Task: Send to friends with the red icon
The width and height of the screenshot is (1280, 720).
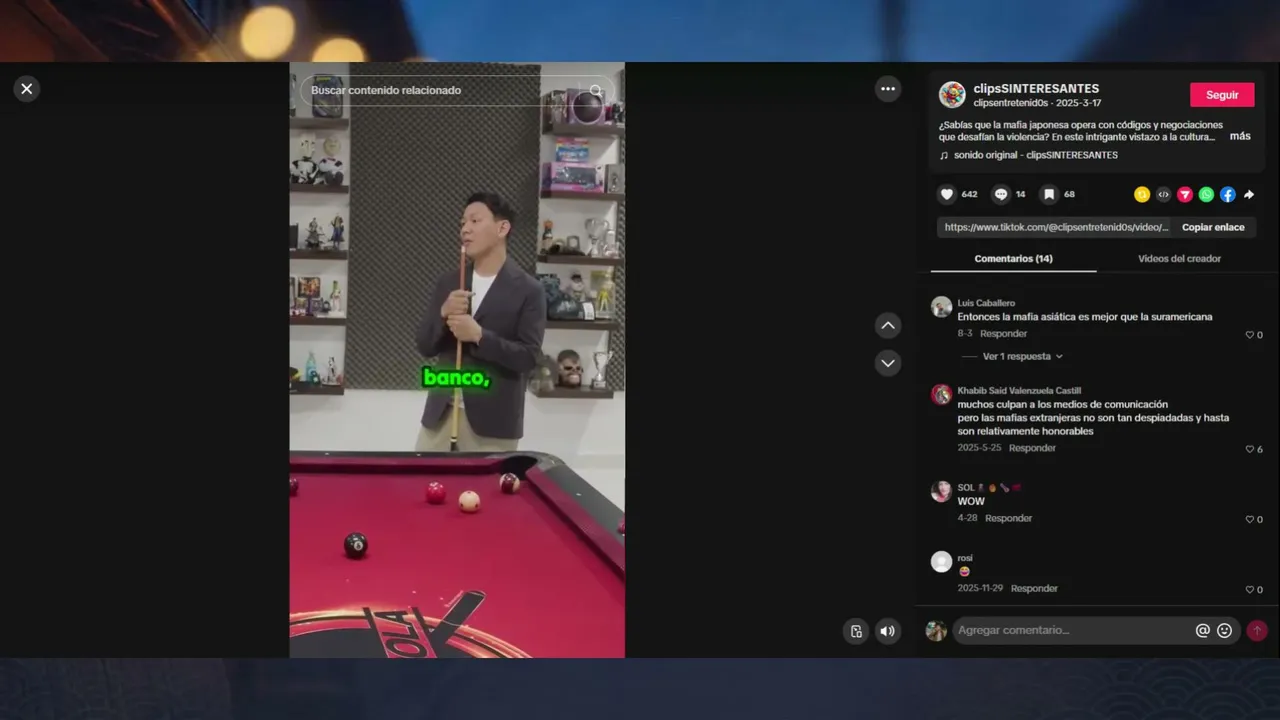Action: pyautogui.click(x=1185, y=195)
